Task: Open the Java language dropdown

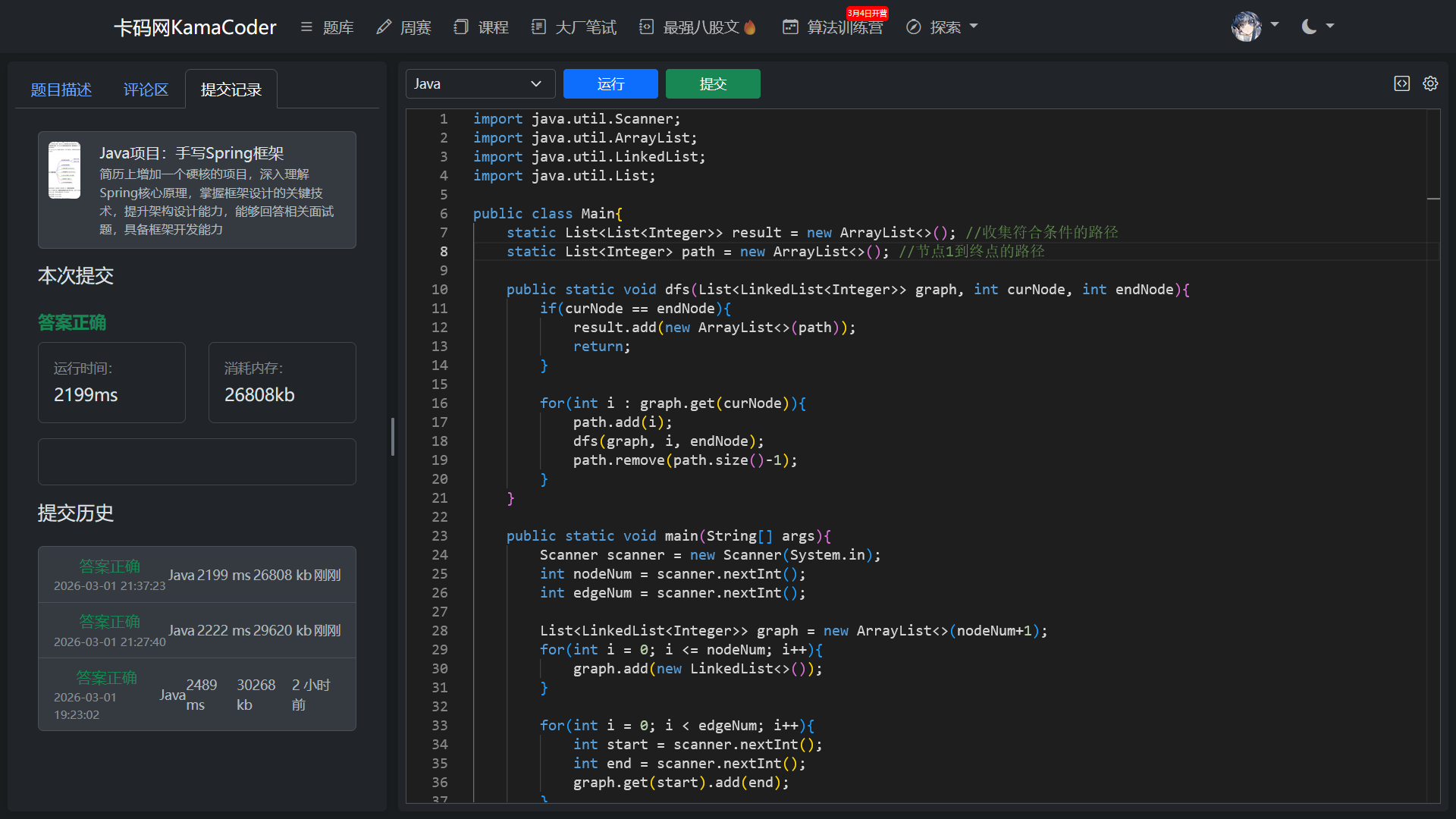Action: click(480, 83)
